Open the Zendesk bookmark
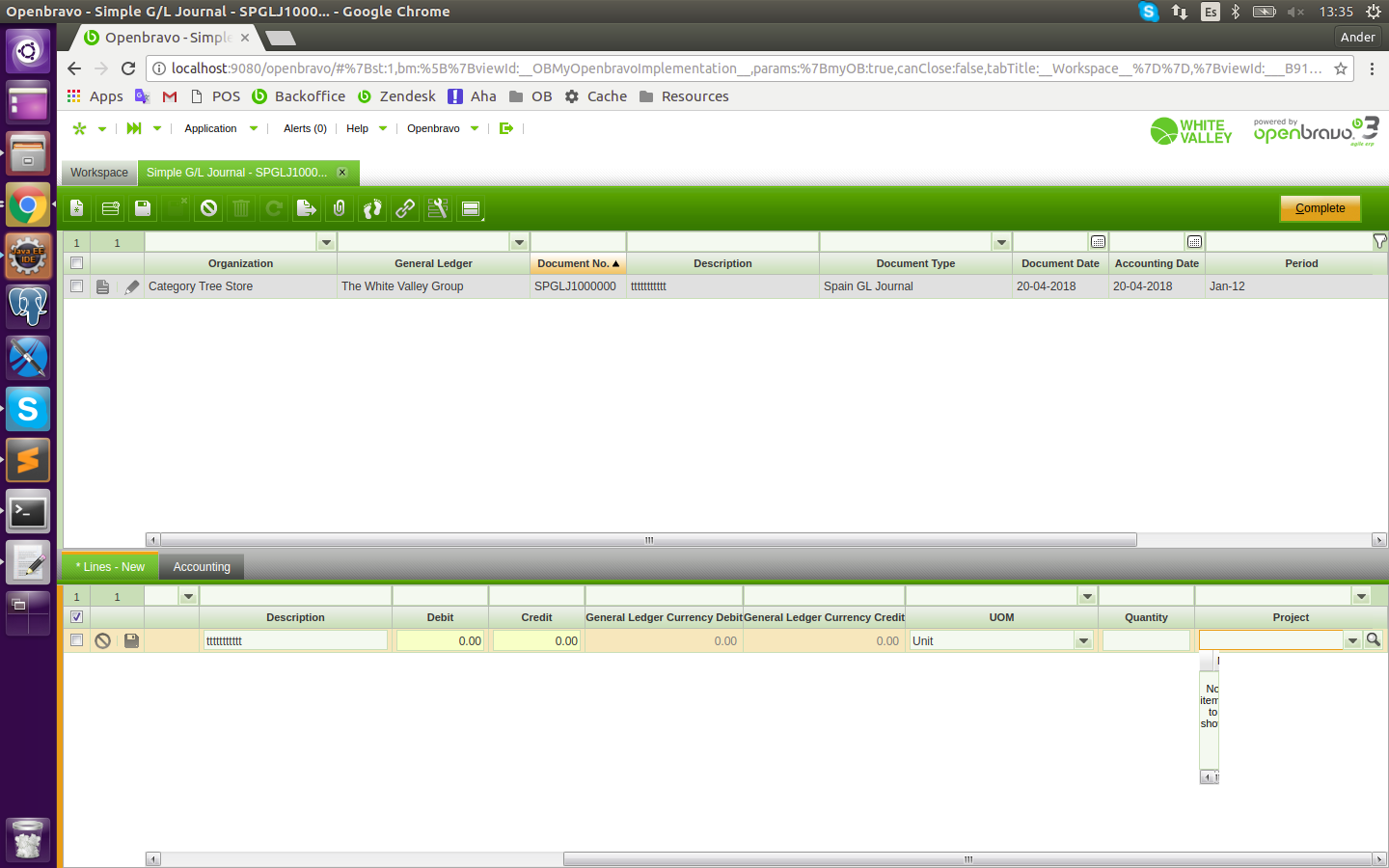The width and height of the screenshot is (1389, 868). point(396,96)
